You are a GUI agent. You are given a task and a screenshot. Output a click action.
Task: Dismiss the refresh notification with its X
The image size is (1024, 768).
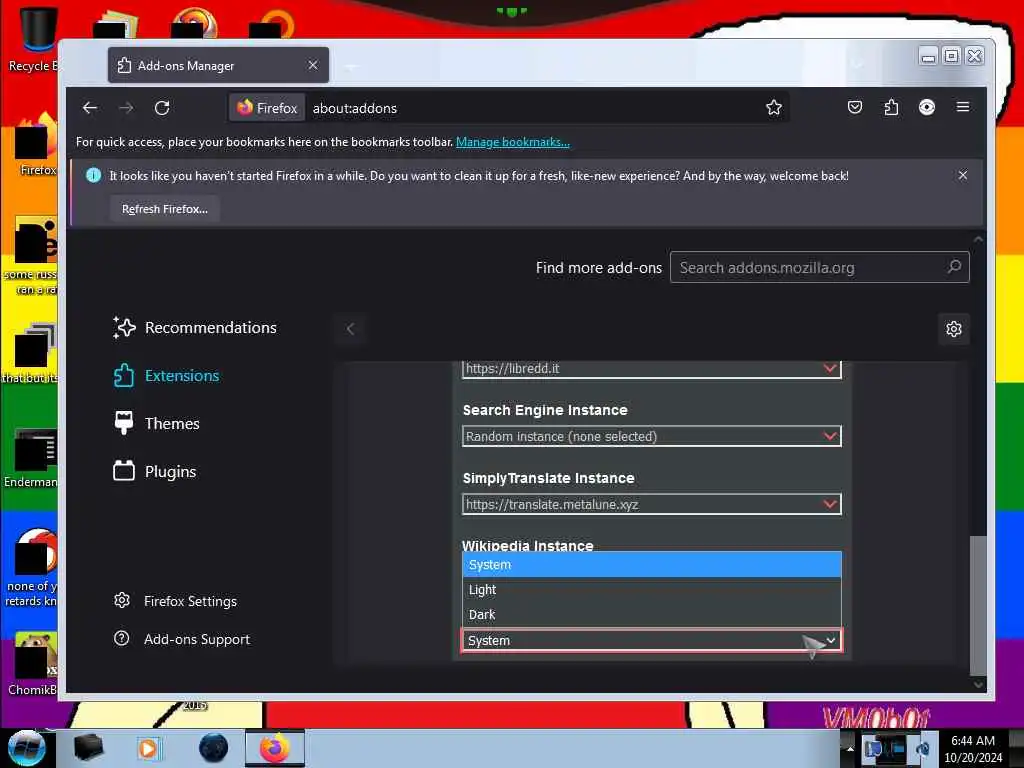(963, 175)
